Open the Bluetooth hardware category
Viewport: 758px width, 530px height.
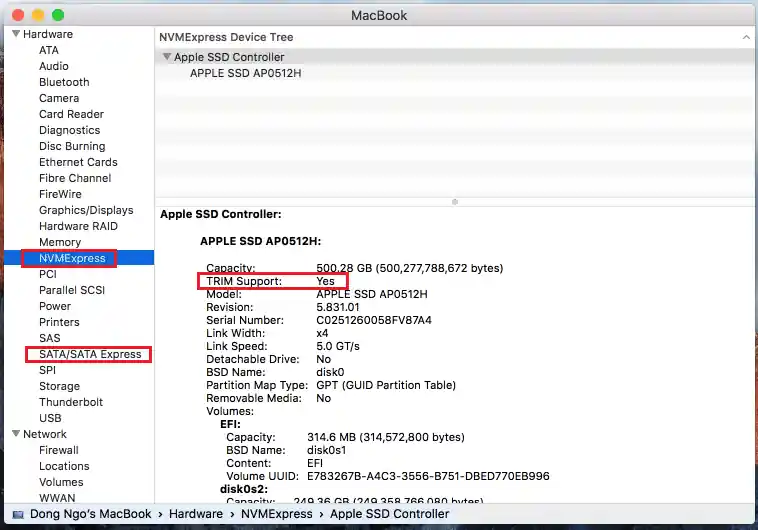point(64,82)
